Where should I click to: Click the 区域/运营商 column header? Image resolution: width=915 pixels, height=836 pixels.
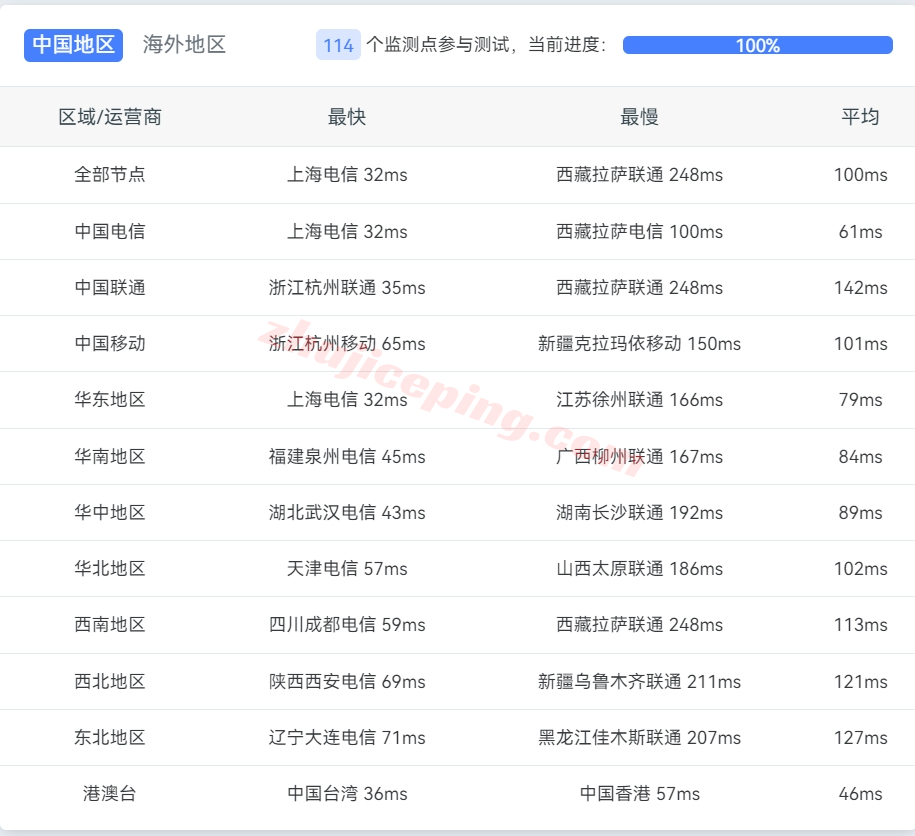pos(110,117)
